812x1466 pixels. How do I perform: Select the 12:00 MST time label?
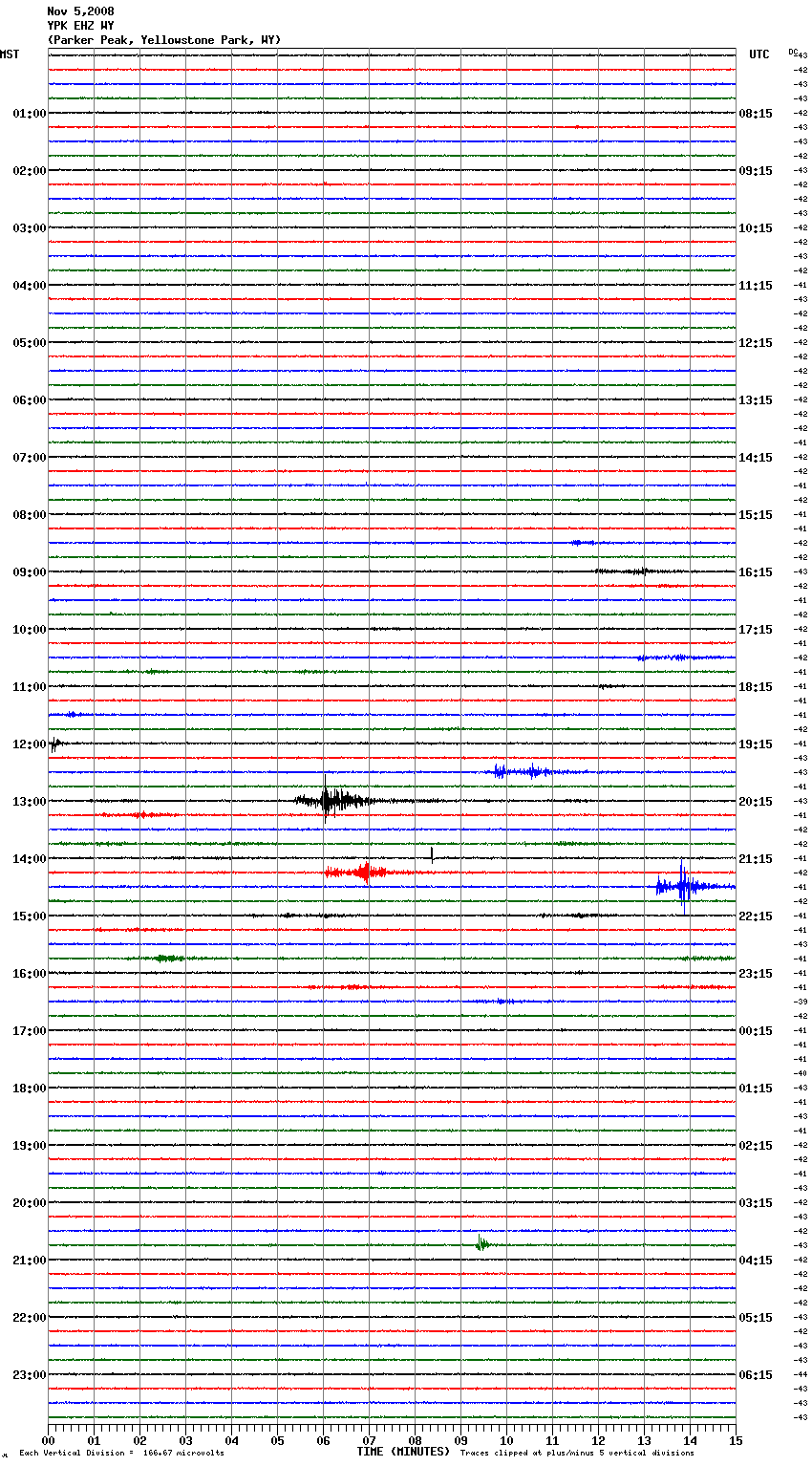29,744
